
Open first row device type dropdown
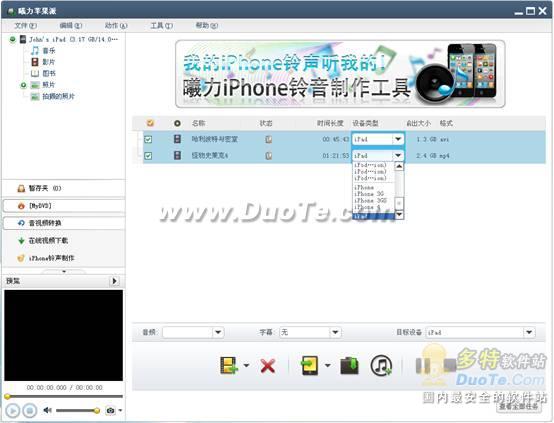click(x=398, y=139)
